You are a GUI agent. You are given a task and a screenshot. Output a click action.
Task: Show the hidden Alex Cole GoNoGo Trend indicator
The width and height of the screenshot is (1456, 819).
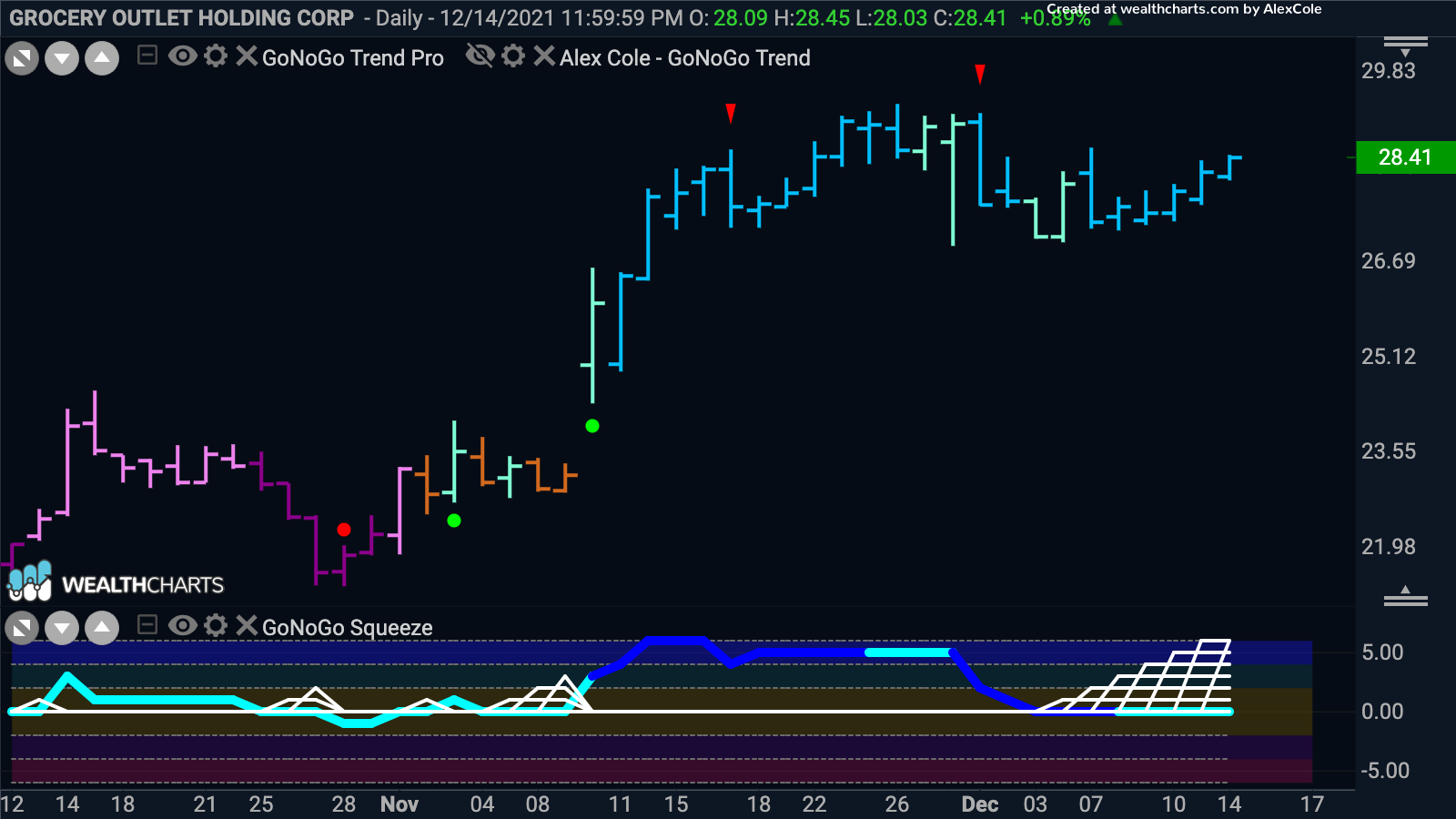pyautogui.click(x=480, y=56)
